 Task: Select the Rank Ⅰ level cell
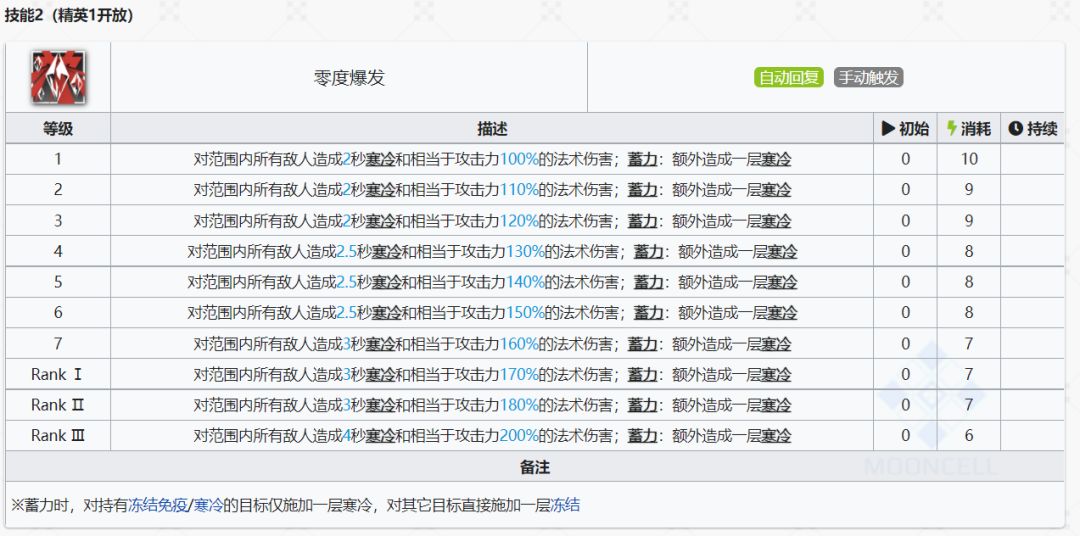(x=58, y=375)
